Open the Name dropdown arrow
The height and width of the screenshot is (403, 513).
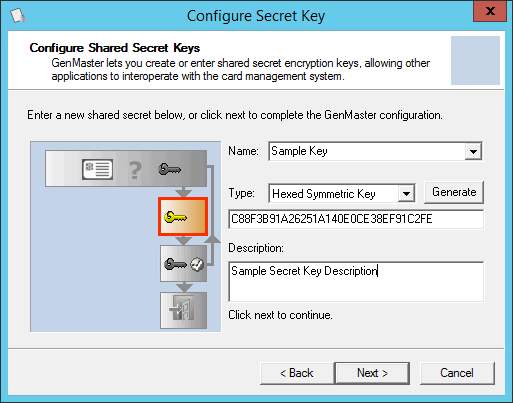[x=473, y=151]
